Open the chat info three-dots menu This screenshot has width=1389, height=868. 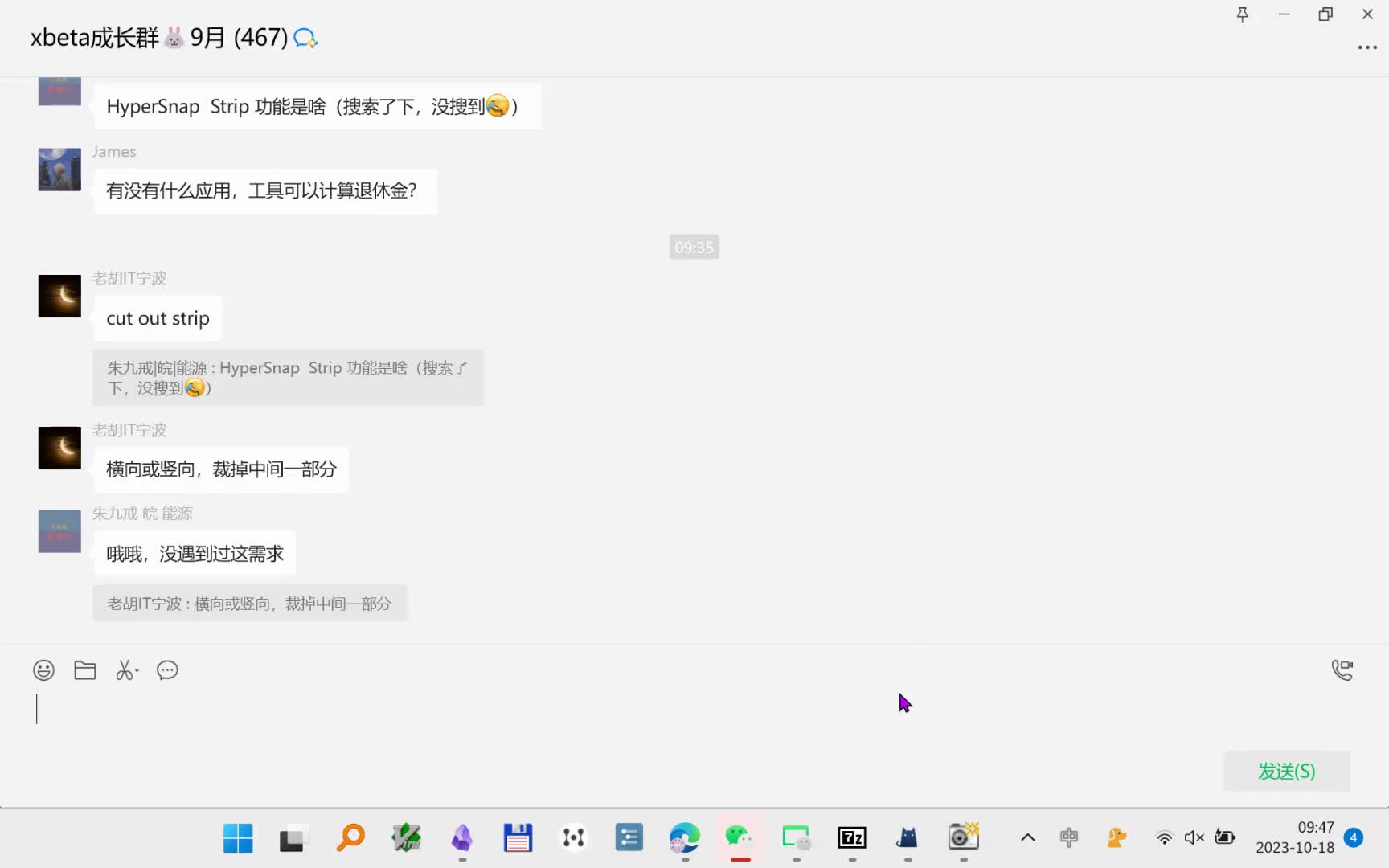(x=1367, y=47)
